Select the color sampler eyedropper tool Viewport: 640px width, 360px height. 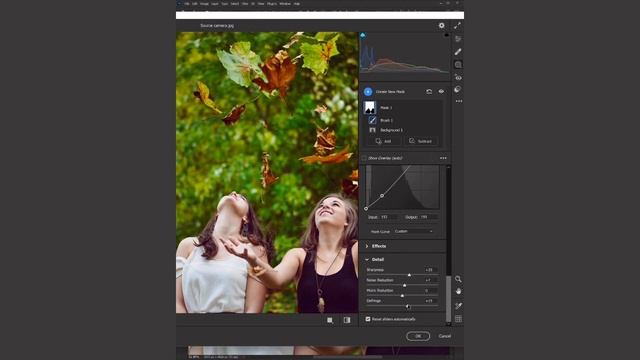[x=458, y=306]
